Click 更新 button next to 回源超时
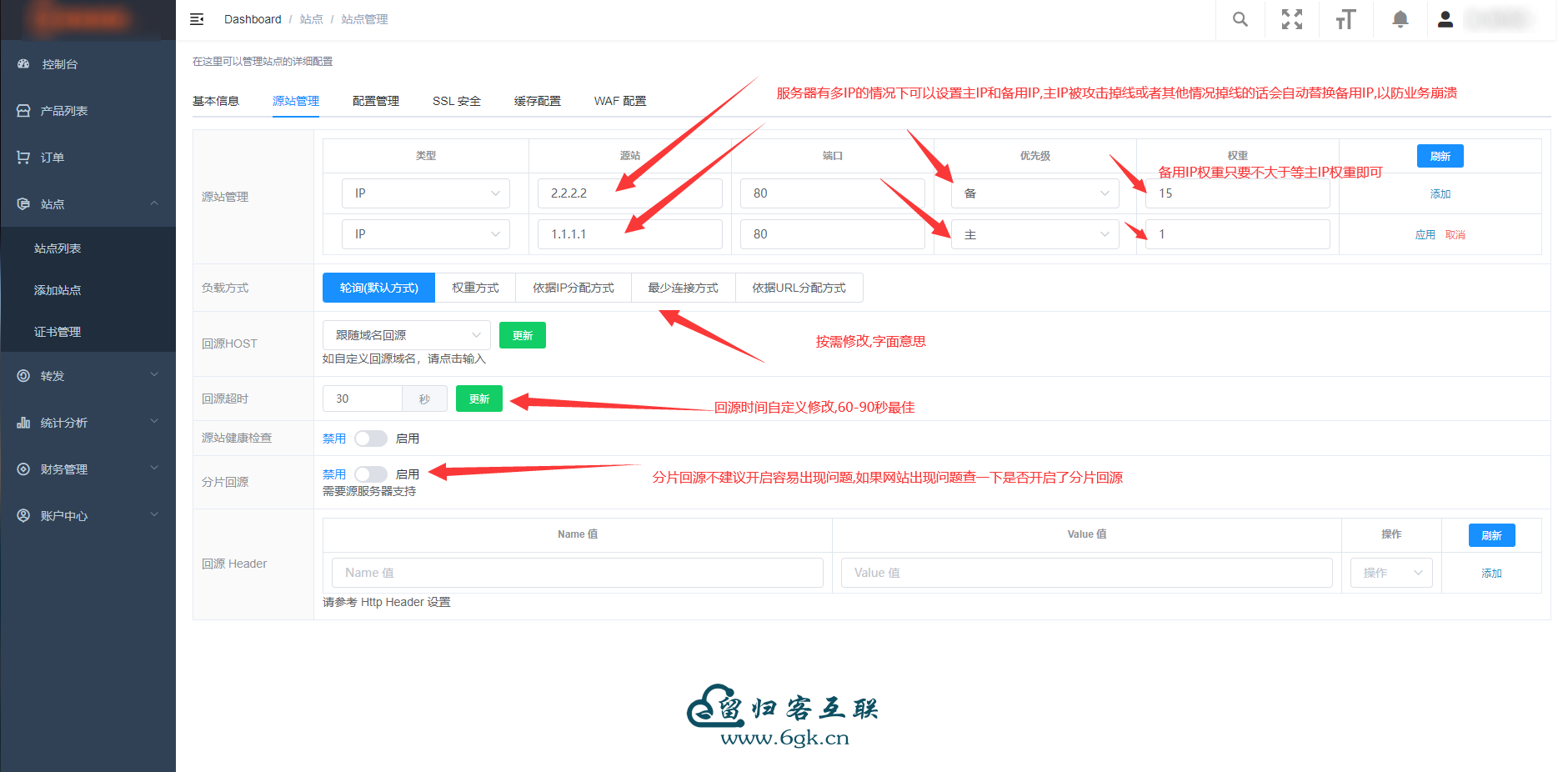Screen dimensions: 1568x772 point(479,399)
